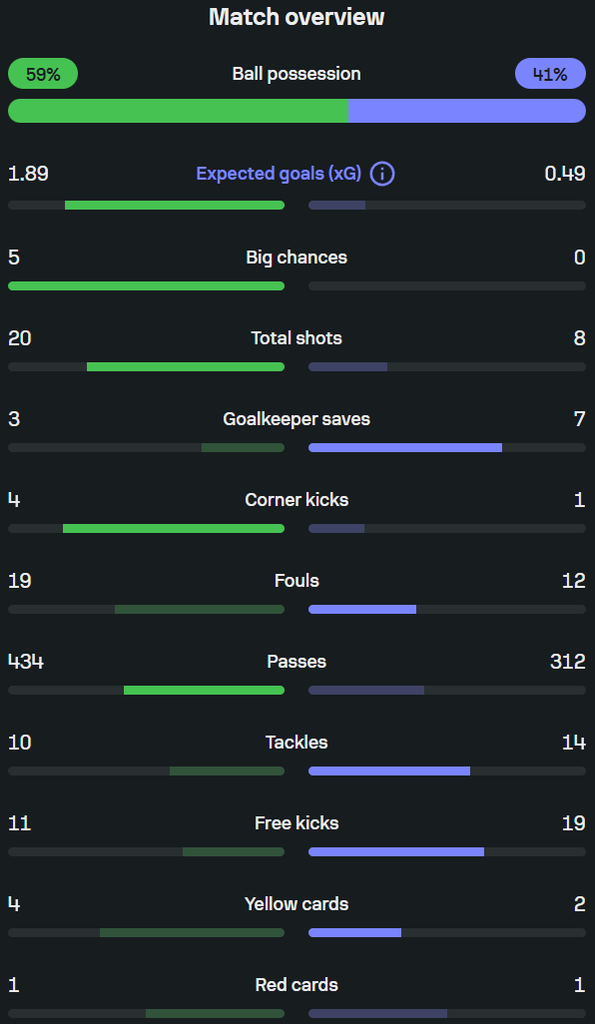This screenshot has width=595, height=1024.
Task: Select the Total shots stat label
Action: (297, 338)
